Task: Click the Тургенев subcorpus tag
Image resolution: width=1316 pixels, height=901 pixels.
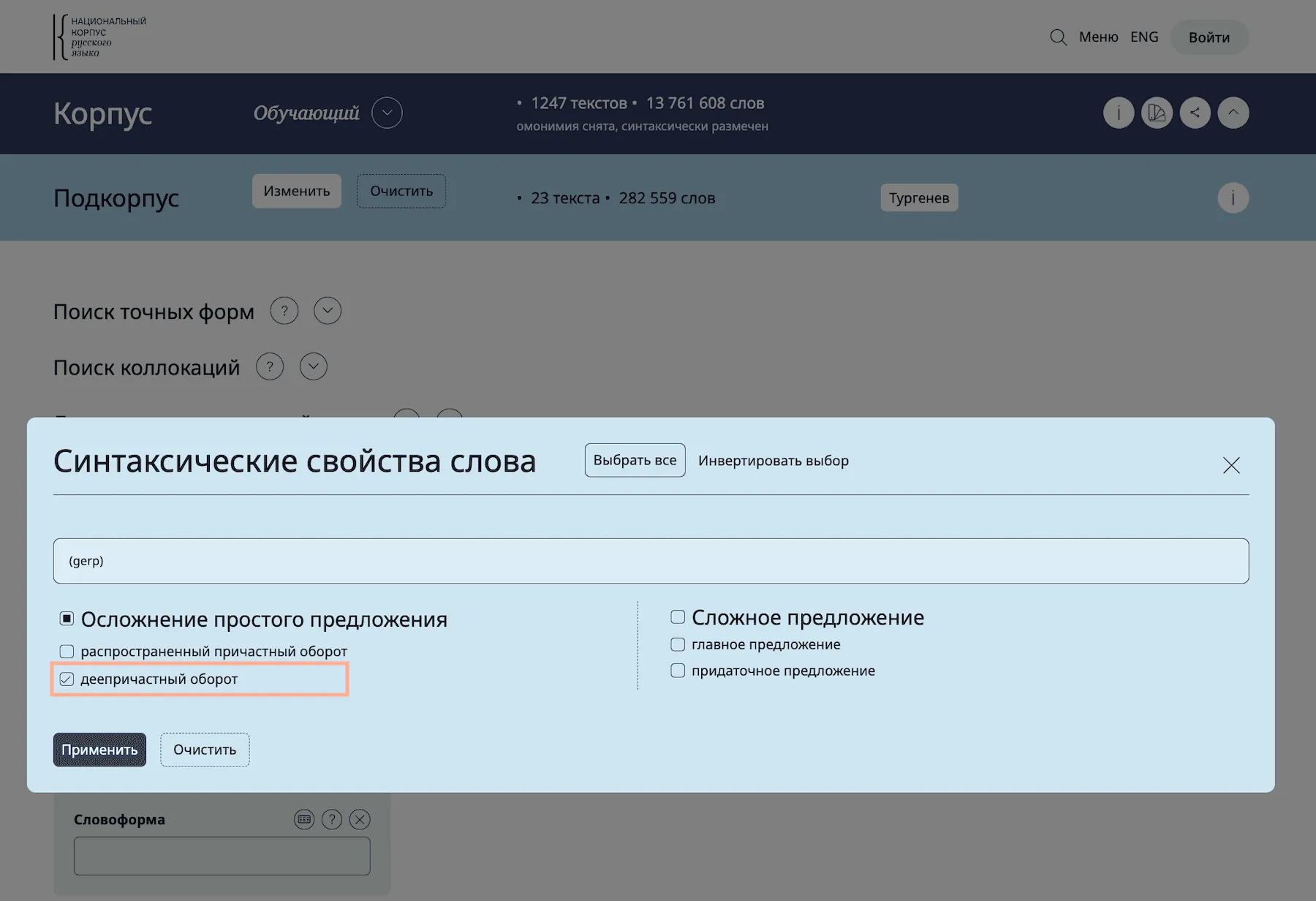Action: click(x=919, y=197)
